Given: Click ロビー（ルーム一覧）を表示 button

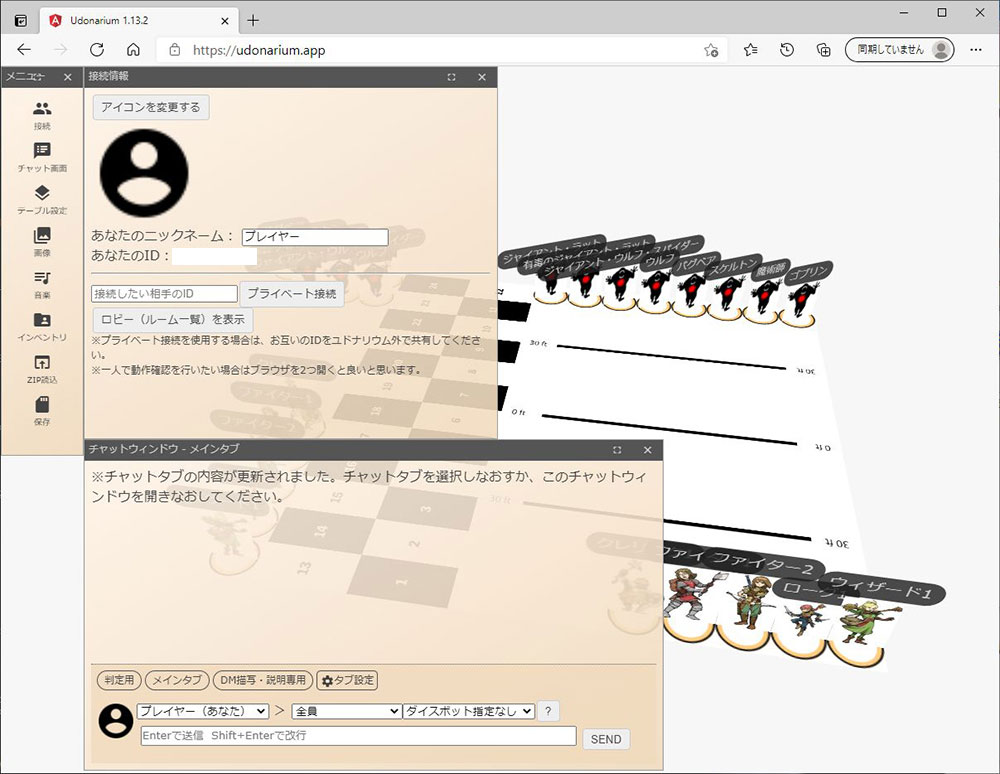Looking at the screenshot, I should pyautogui.click(x=173, y=319).
